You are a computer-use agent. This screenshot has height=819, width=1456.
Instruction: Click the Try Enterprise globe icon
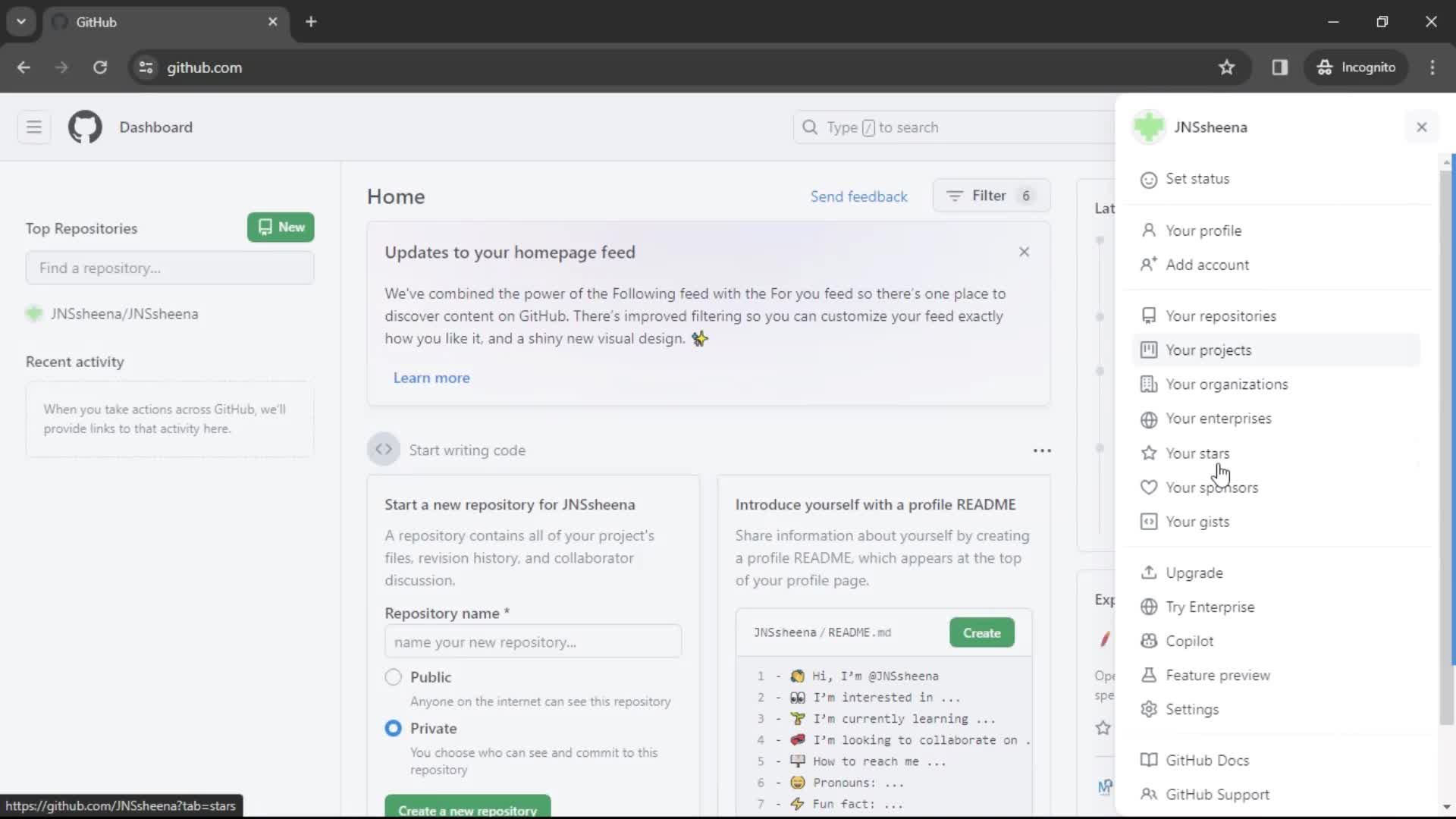coord(1149,607)
